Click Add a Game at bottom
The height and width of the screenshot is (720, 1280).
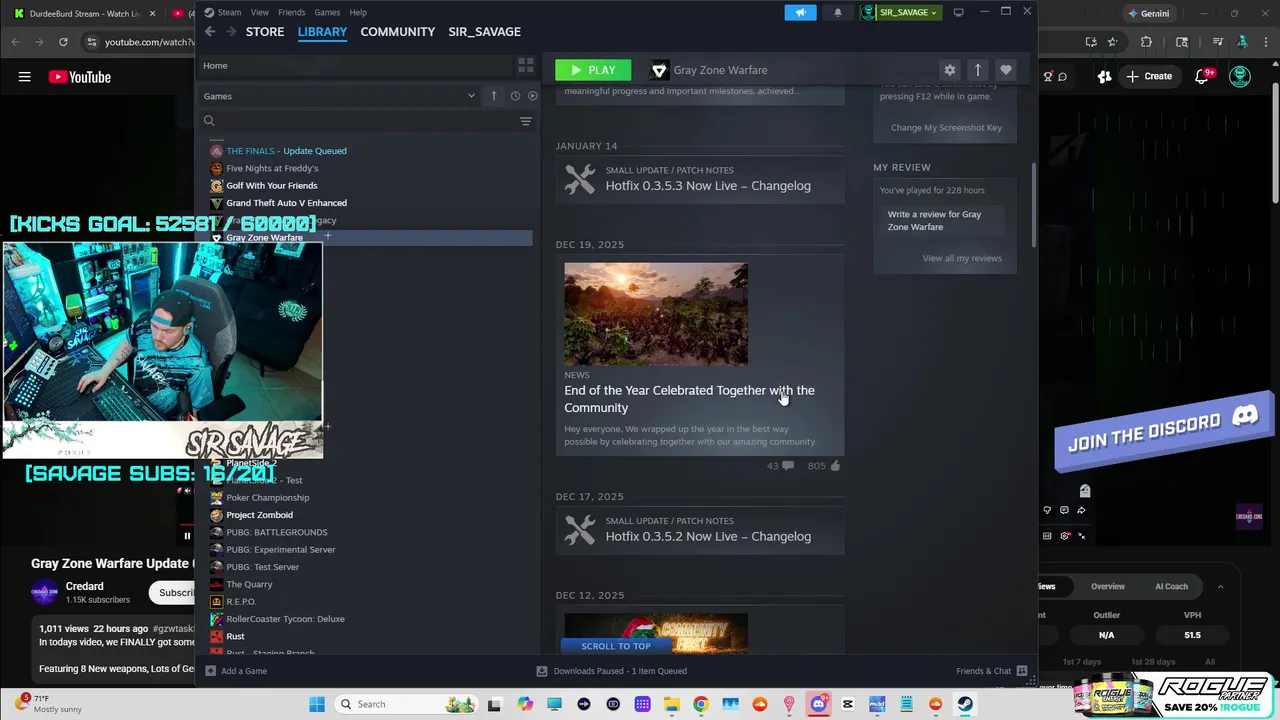236,671
